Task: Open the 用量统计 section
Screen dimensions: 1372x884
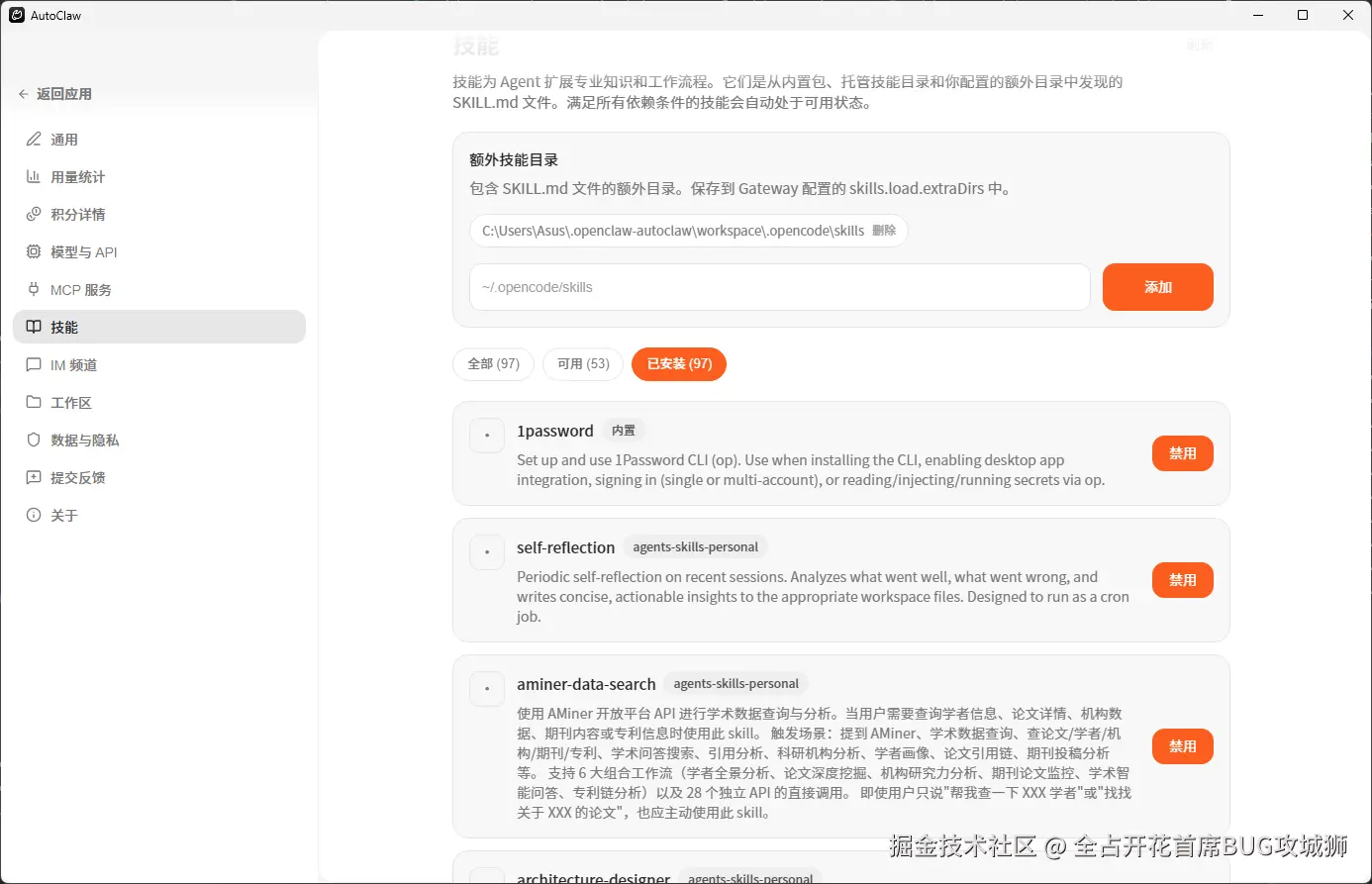Action: [x=159, y=177]
